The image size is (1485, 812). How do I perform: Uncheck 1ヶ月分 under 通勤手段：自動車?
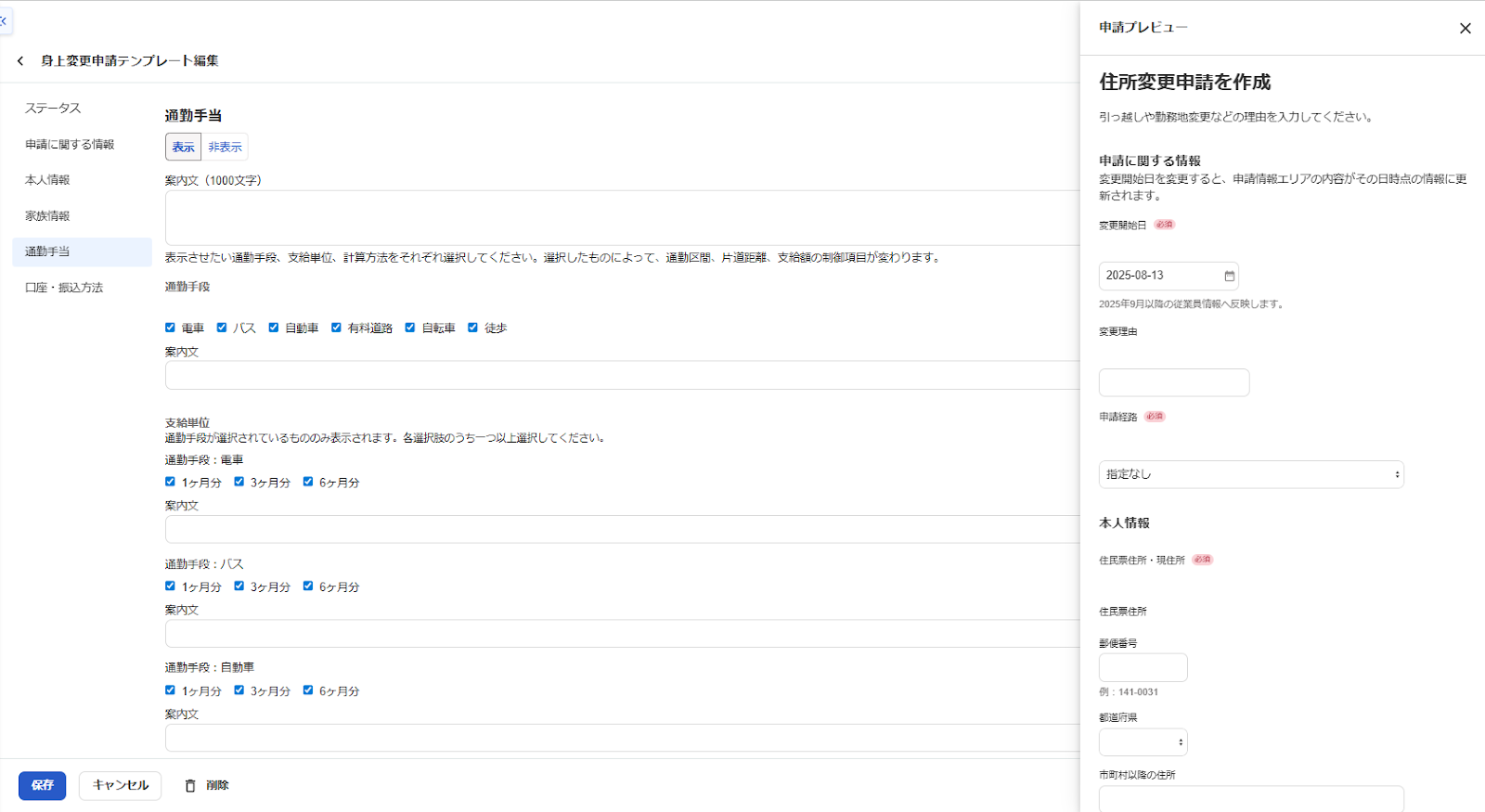coord(170,690)
